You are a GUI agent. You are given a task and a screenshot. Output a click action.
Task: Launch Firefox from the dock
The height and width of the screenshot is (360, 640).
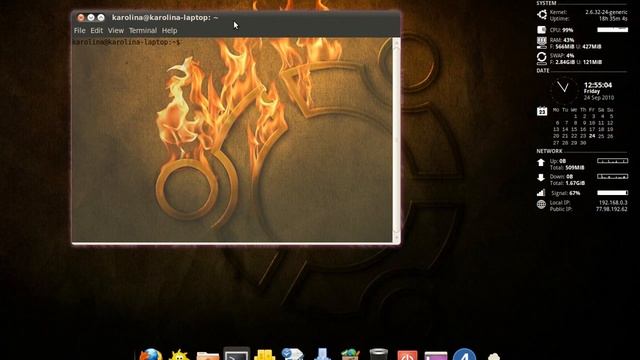tap(151, 354)
